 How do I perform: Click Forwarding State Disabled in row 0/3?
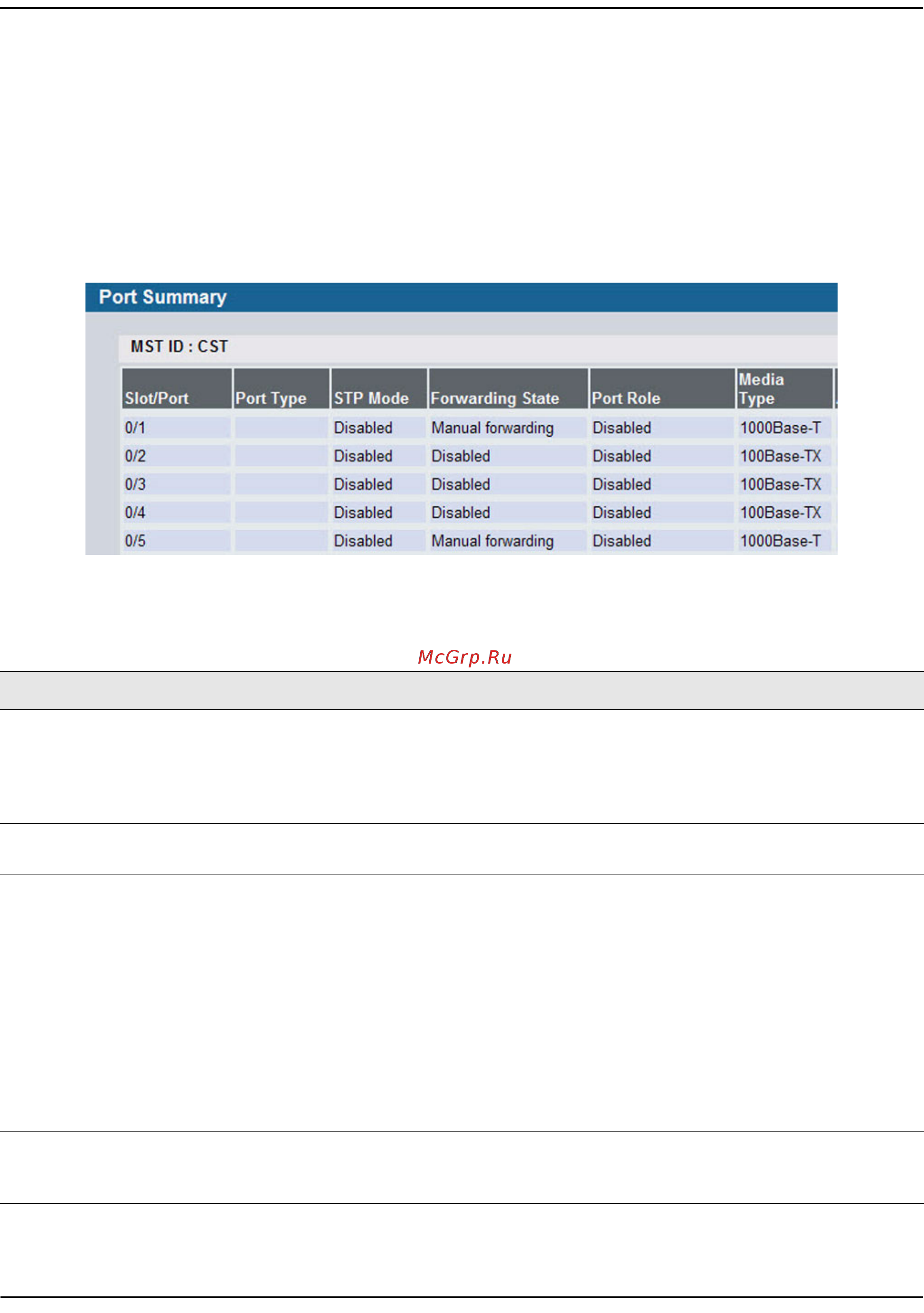(461, 485)
